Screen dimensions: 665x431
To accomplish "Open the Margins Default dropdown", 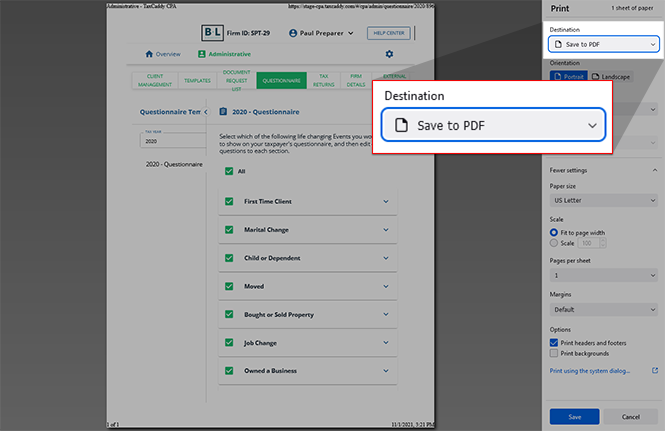I will [x=604, y=309].
